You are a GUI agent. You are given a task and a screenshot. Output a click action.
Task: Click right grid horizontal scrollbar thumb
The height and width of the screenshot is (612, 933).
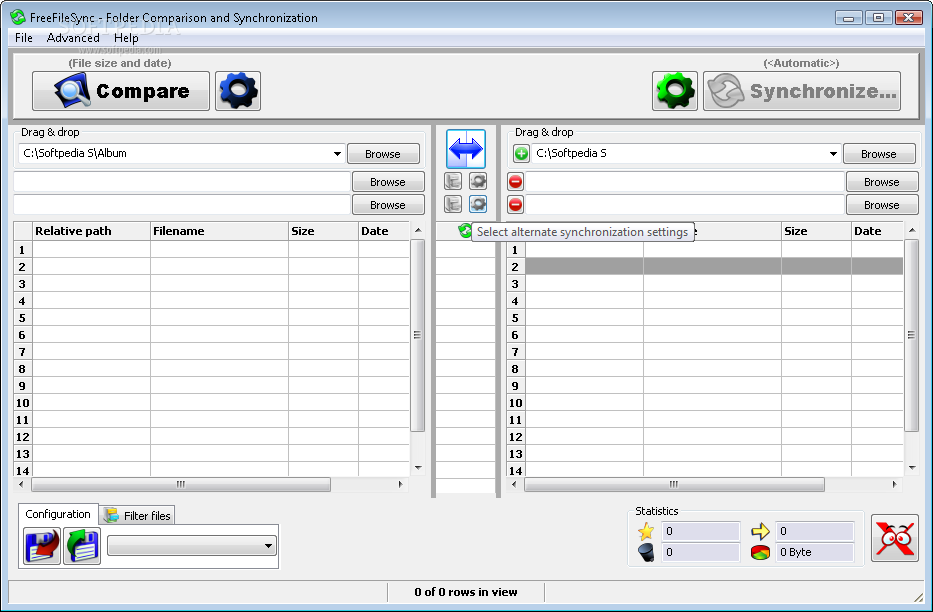[x=674, y=485]
